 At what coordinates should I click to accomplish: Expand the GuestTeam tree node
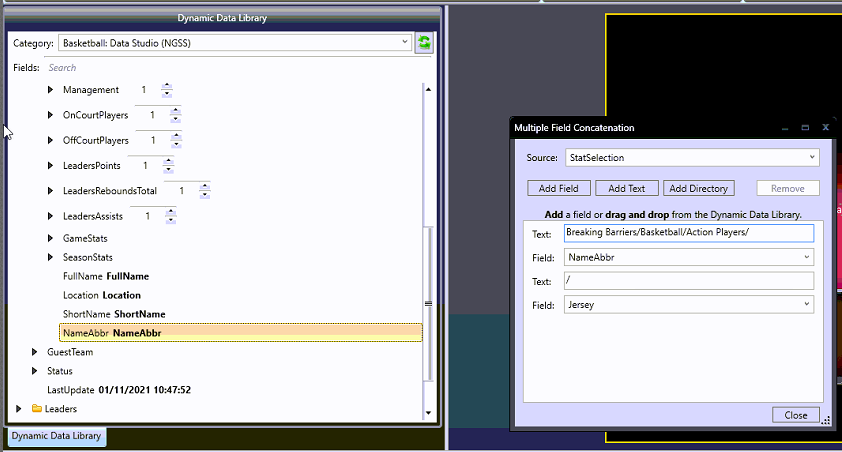[x=35, y=352]
